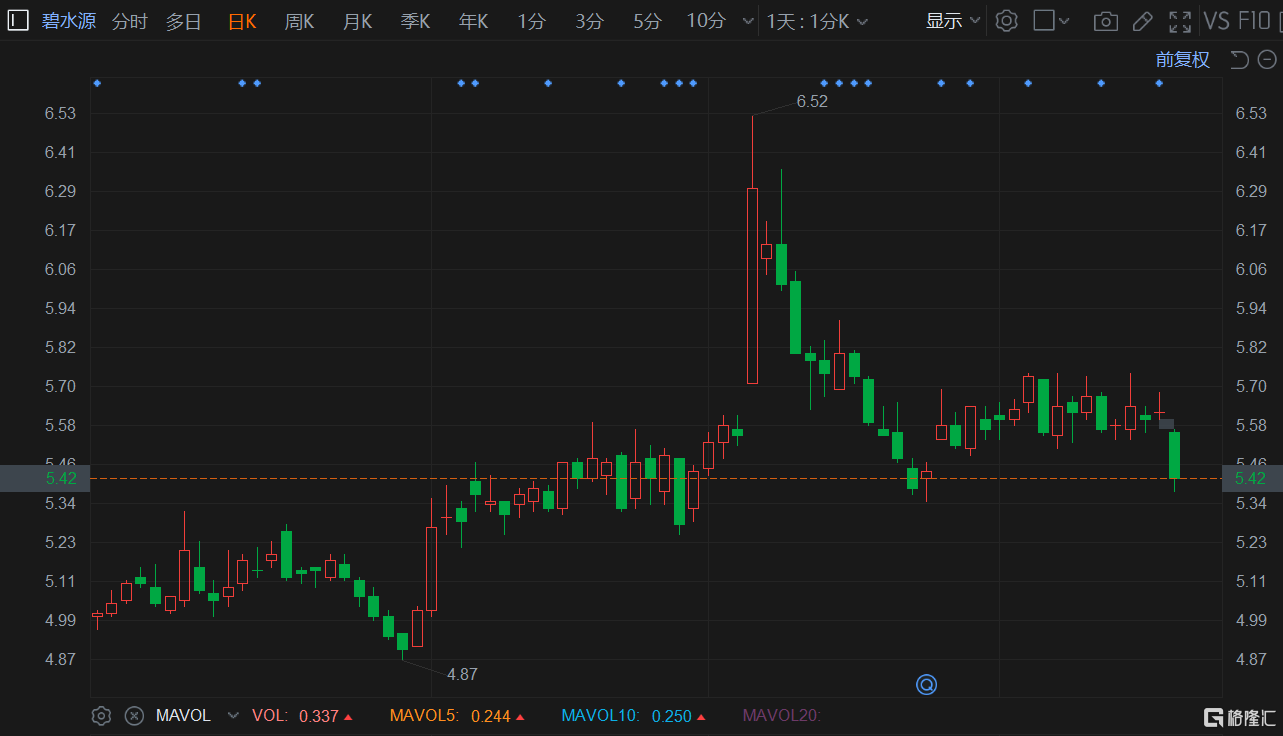Click the rightmost blue diamond event marker
The height and width of the screenshot is (736, 1283).
coord(1159,83)
